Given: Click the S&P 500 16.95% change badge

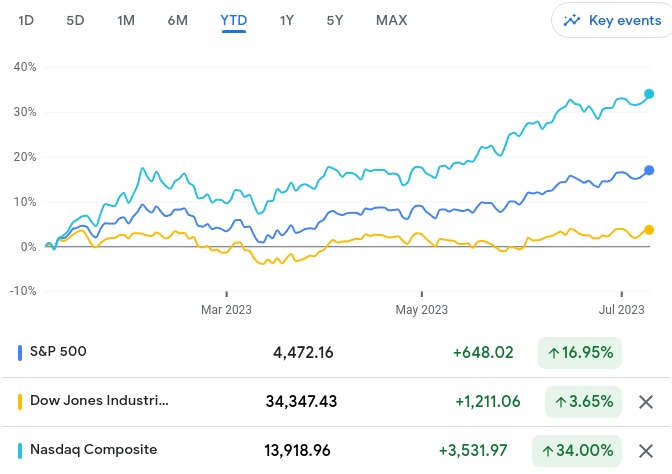Looking at the screenshot, I should click(x=580, y=353).
